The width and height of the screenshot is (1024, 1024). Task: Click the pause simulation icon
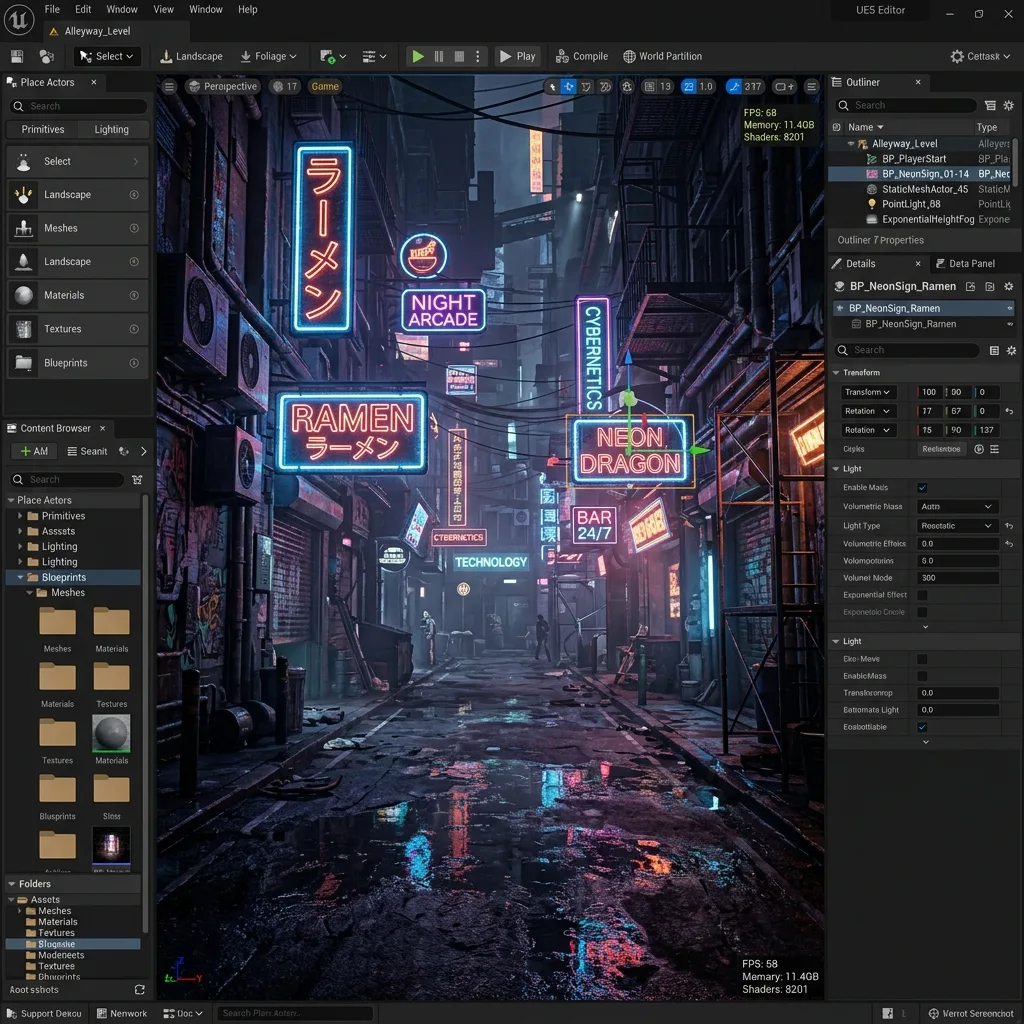(439, 57)
